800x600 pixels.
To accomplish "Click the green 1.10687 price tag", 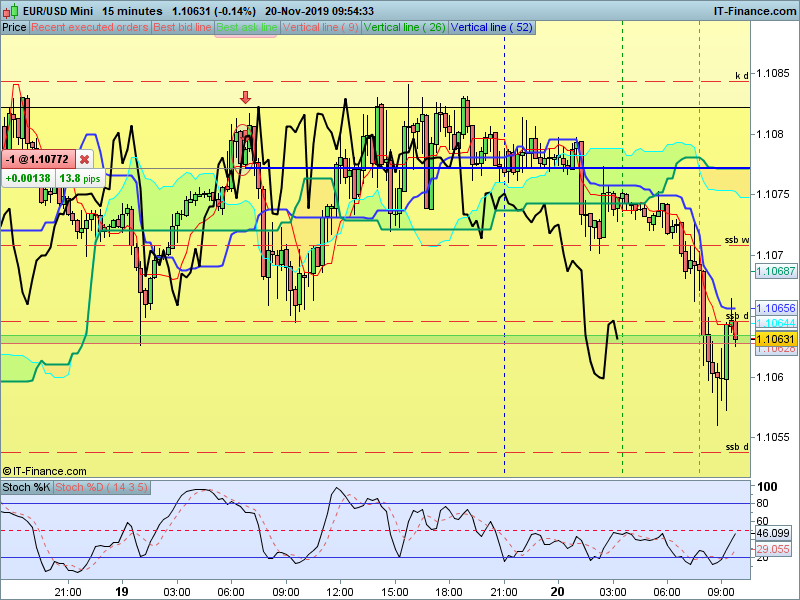I will click(x=775, y=271).
